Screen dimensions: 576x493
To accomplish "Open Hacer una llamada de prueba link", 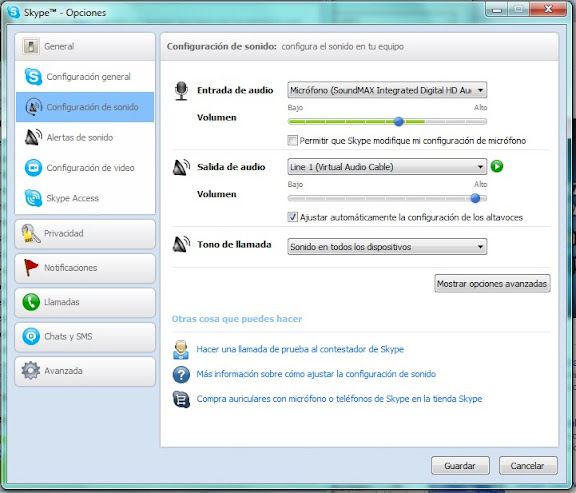I will [x=300, y=349].
